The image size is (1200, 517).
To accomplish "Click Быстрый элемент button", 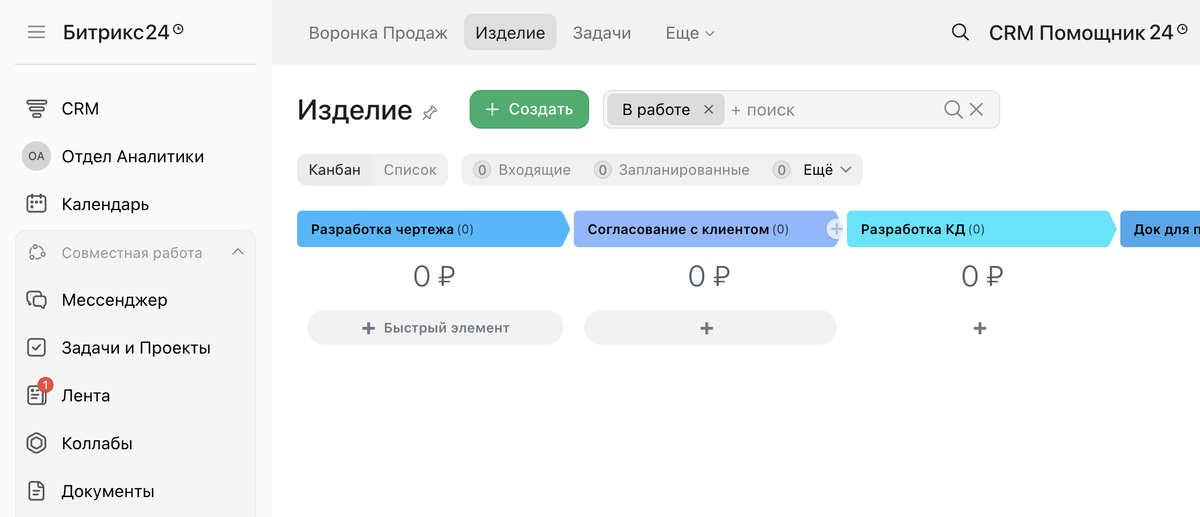I will tap(435, 328).
